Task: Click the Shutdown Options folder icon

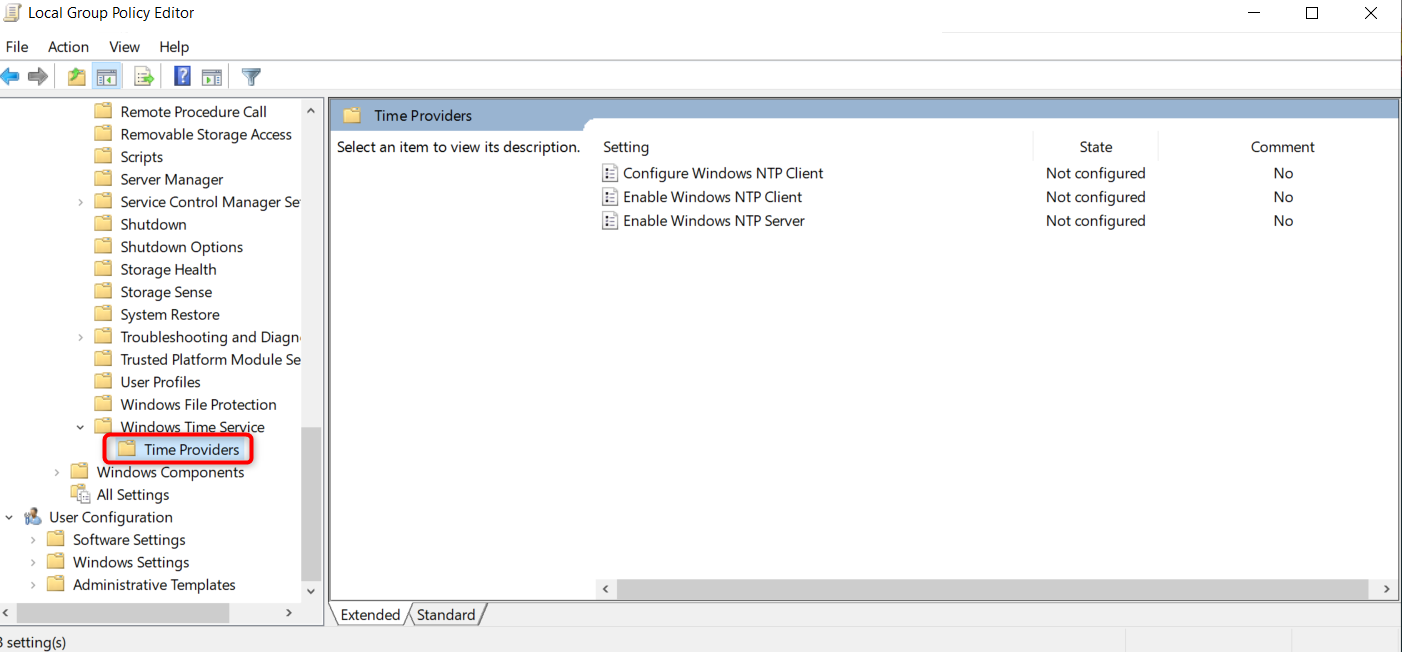Action: click(x=103, y=247)
